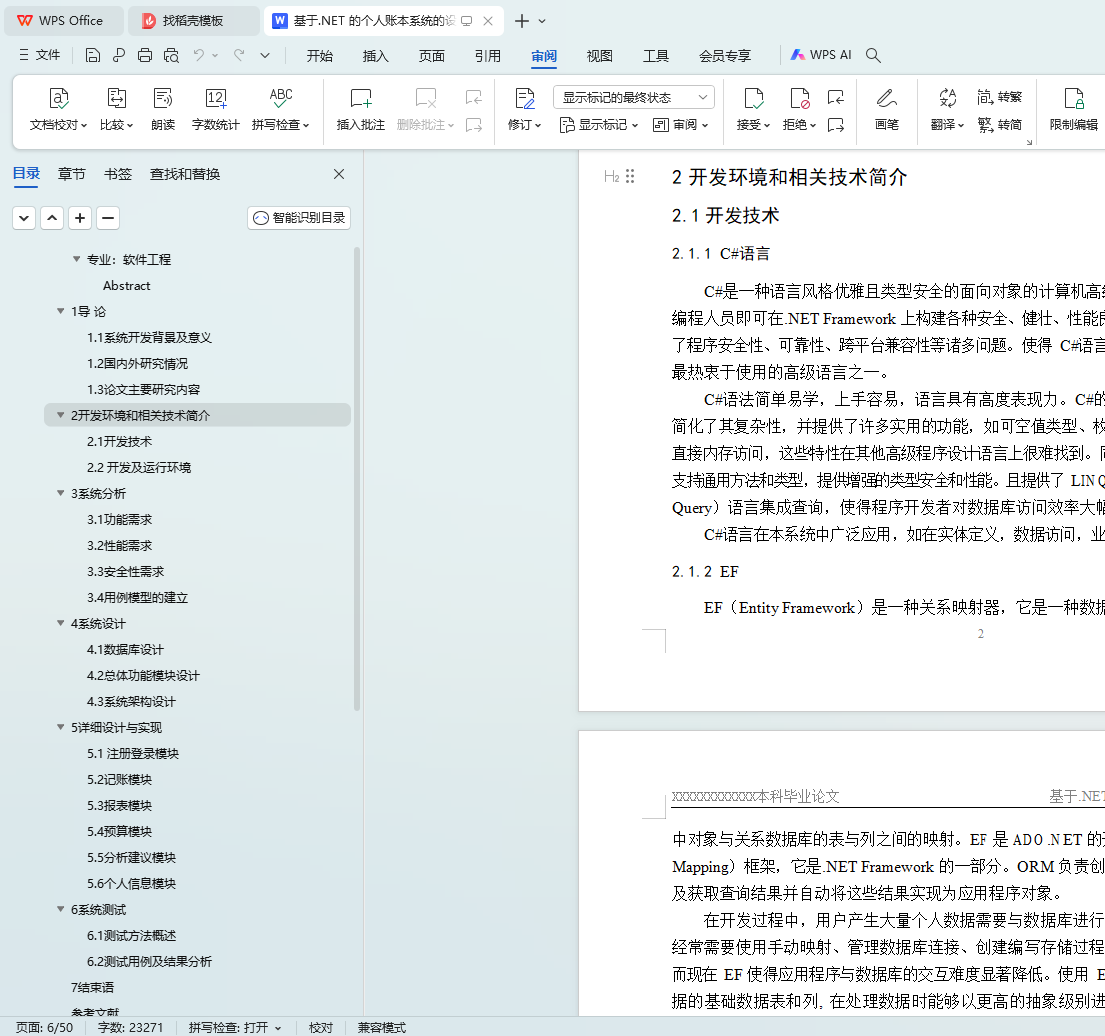1105x1036 pixels.
Task: Open the 拼写检查: 打开 status dropdown
Action: pyautogui.click(x=235, y=1028)
